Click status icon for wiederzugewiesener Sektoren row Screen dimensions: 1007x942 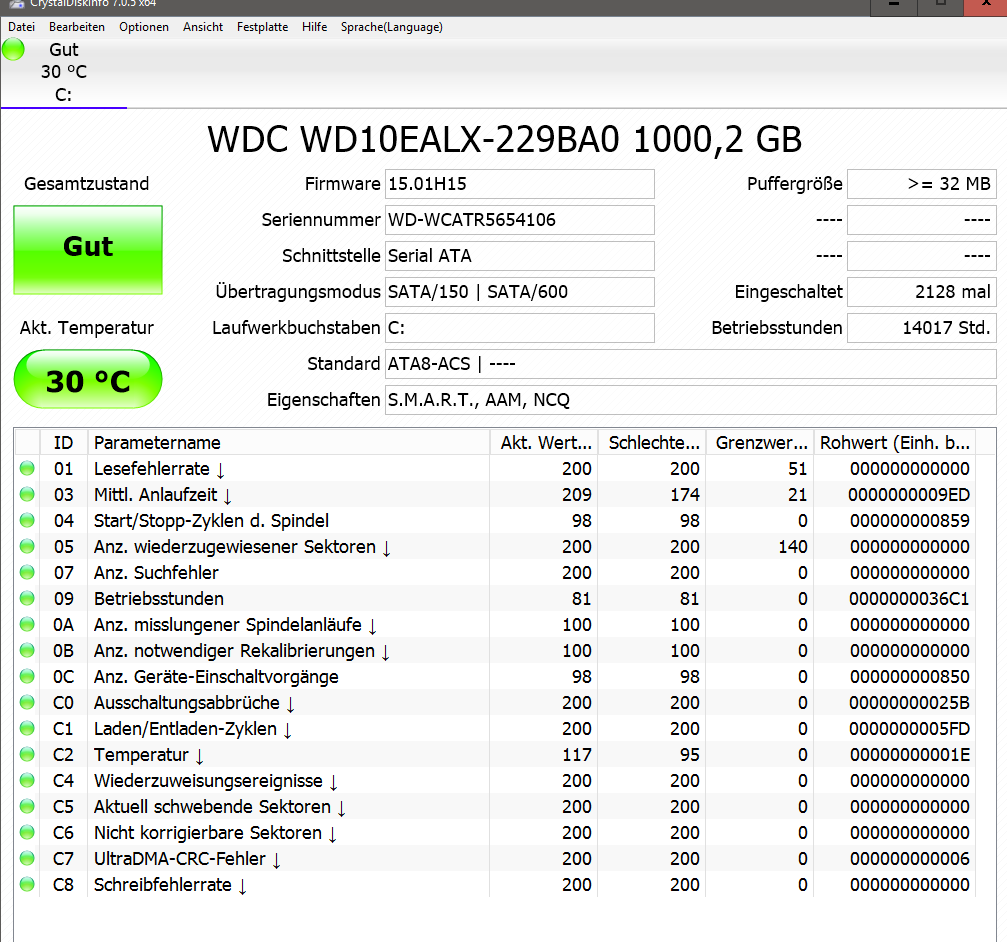(27, 546)
